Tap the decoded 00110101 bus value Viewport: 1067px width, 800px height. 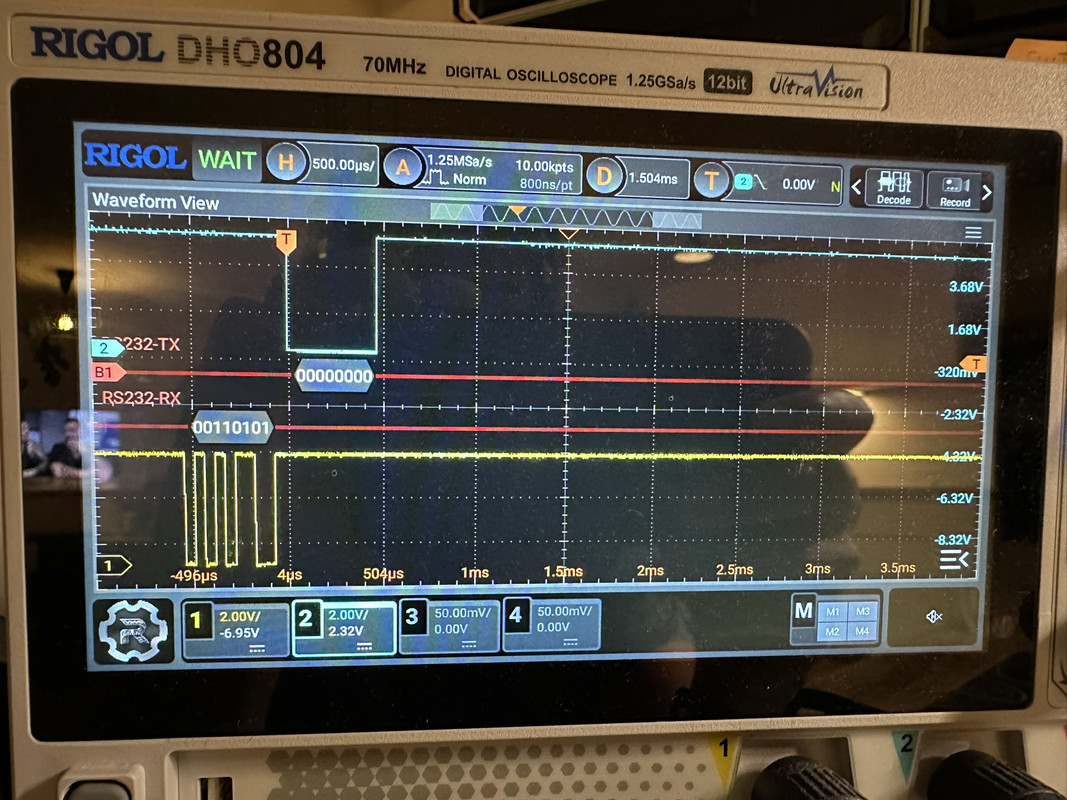(x=232, y=427)
